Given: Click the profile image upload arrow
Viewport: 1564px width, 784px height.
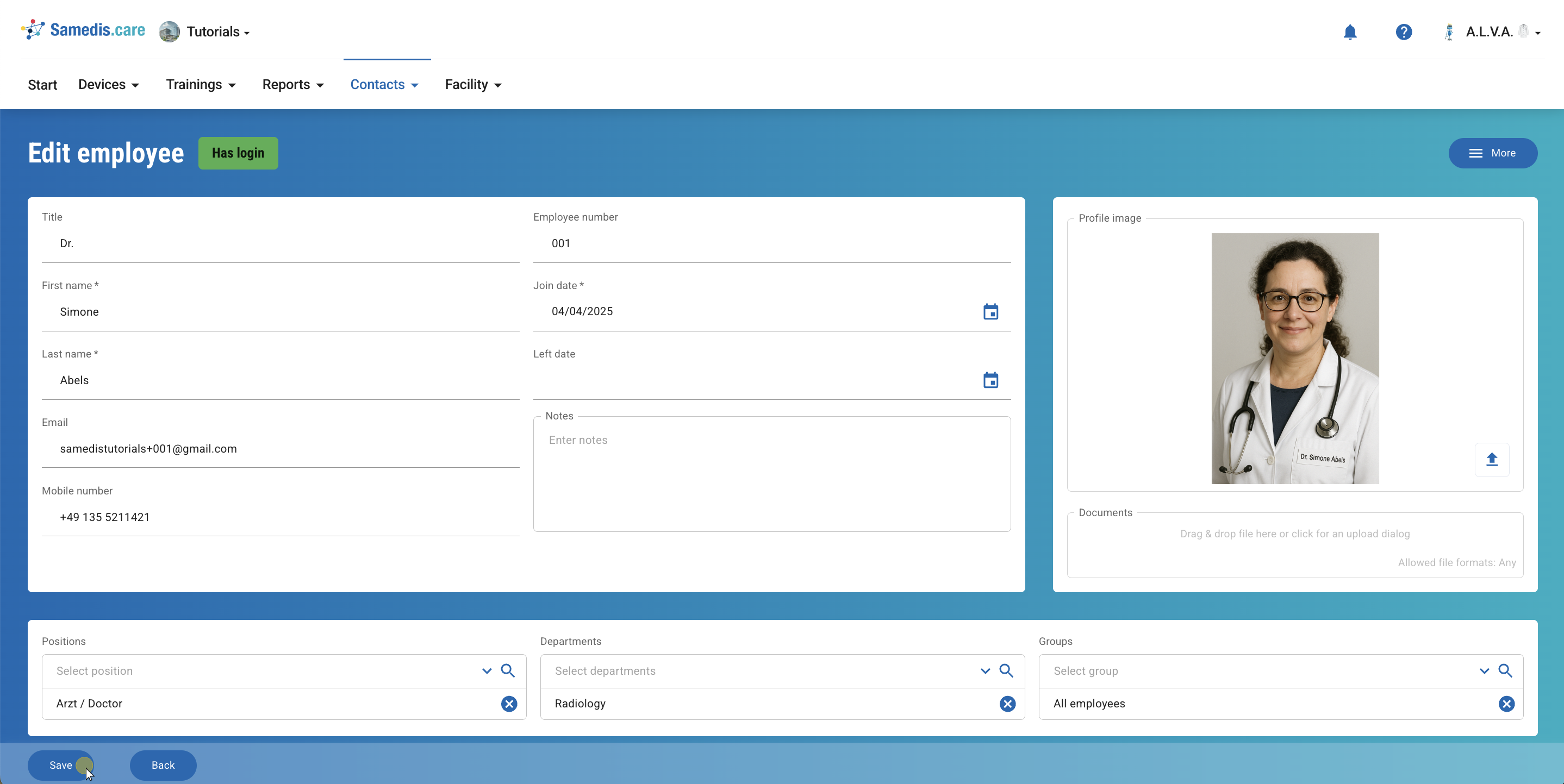Looking at the screenshot, I should pos(1492,459).
